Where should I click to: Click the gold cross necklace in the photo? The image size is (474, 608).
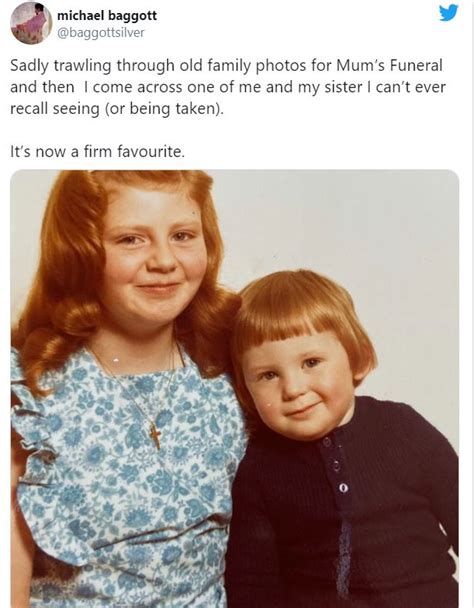point(155,436)
